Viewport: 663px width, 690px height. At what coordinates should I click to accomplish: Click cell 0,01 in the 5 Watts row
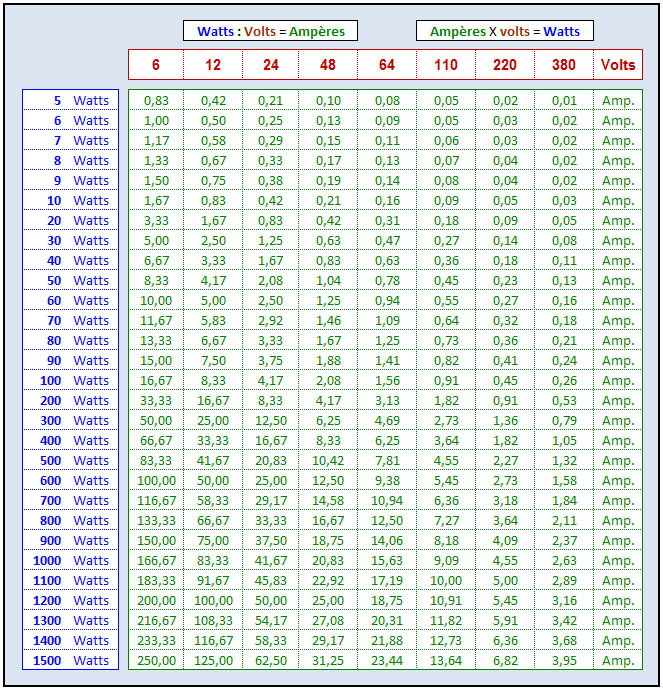click(x=564, y=100)
